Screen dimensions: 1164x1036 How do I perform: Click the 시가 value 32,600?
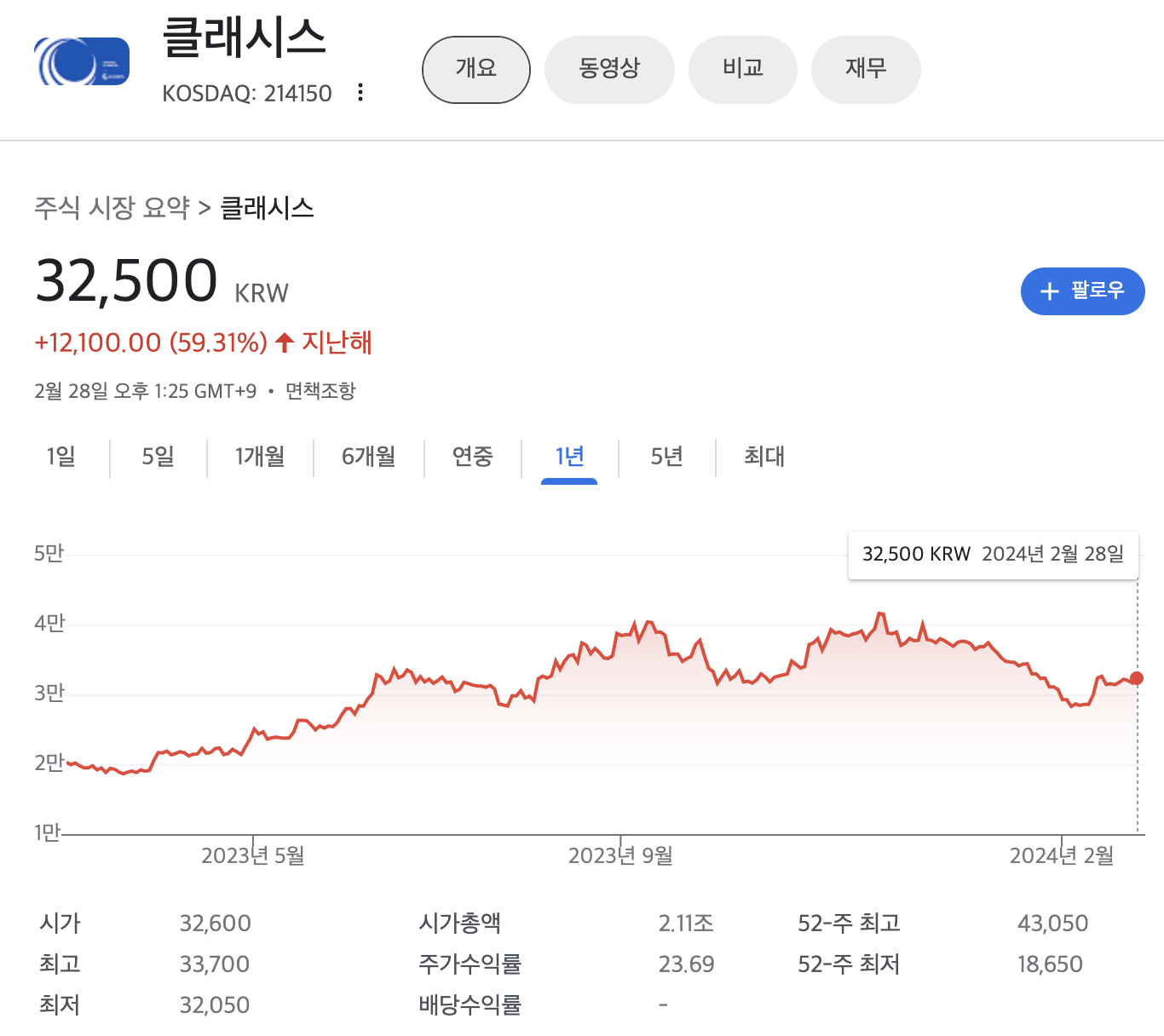(x=216, y=924)
